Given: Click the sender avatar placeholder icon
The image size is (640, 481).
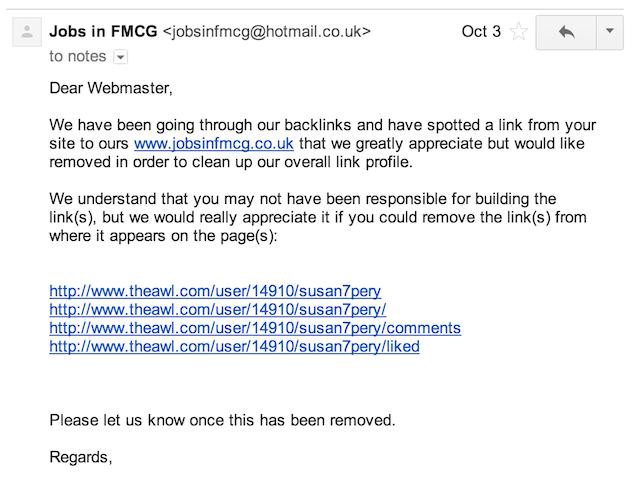Looking at the screenshot, I should 27,32.
